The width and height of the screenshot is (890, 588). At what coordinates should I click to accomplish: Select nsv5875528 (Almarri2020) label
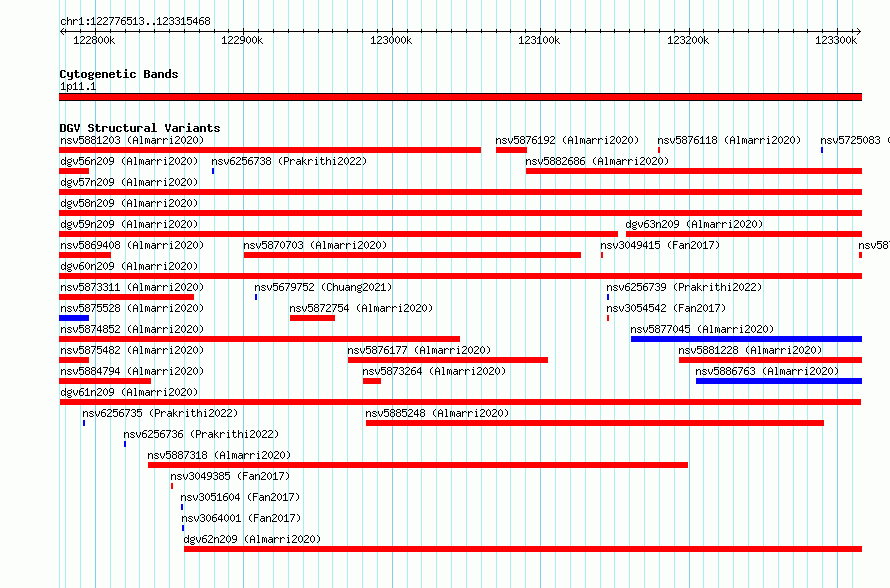click(132, 308)
